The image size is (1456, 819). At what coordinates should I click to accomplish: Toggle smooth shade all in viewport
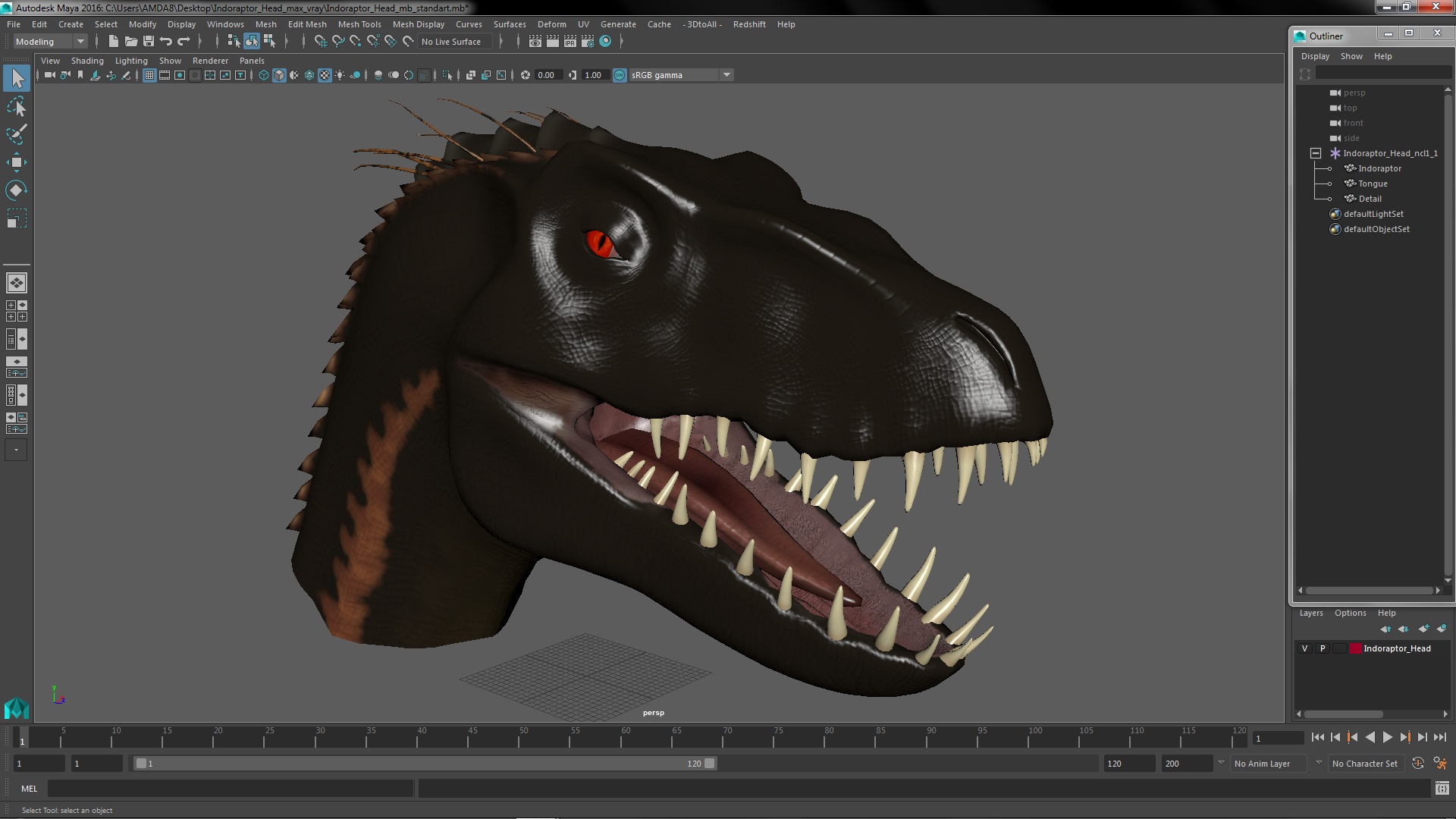[279, 75]
